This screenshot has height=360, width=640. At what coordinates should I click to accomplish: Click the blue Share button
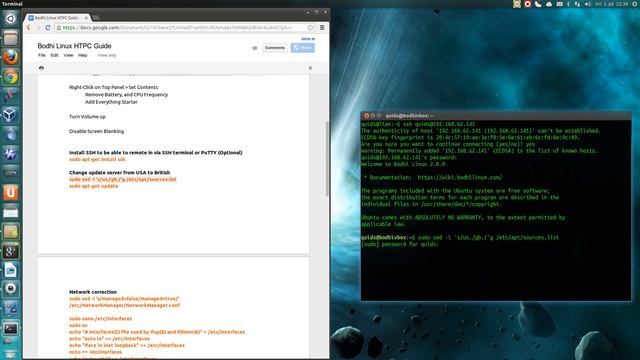[x=302, y=48]
